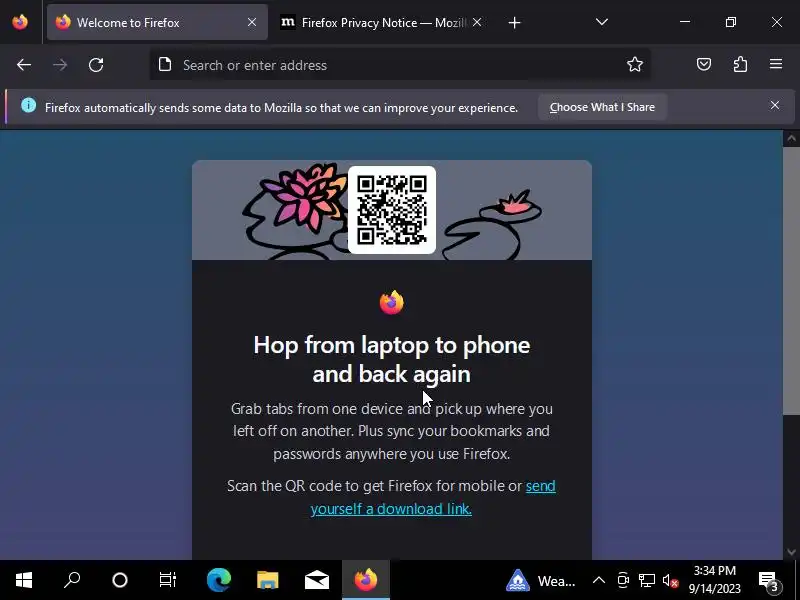
Task: Click the Firefox taskbar icon
Action: click(x=365, y=580)
